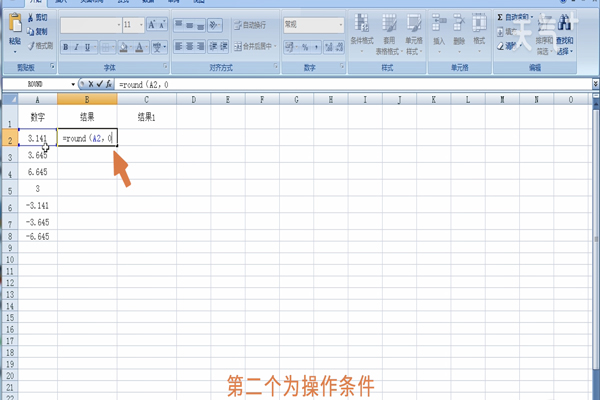Click the 结果1 header cell
Viewport: 600px width, 400px height.
pos(147,117)
